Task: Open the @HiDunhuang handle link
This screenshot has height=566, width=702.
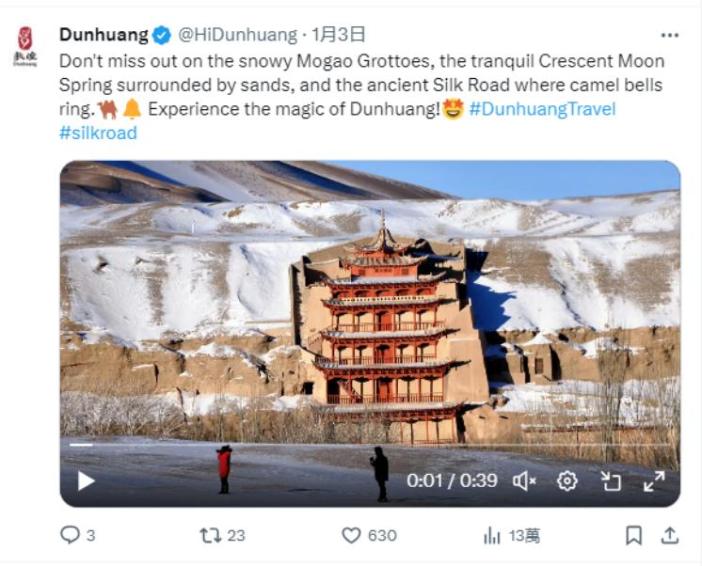Action: [x=237, y=34]
